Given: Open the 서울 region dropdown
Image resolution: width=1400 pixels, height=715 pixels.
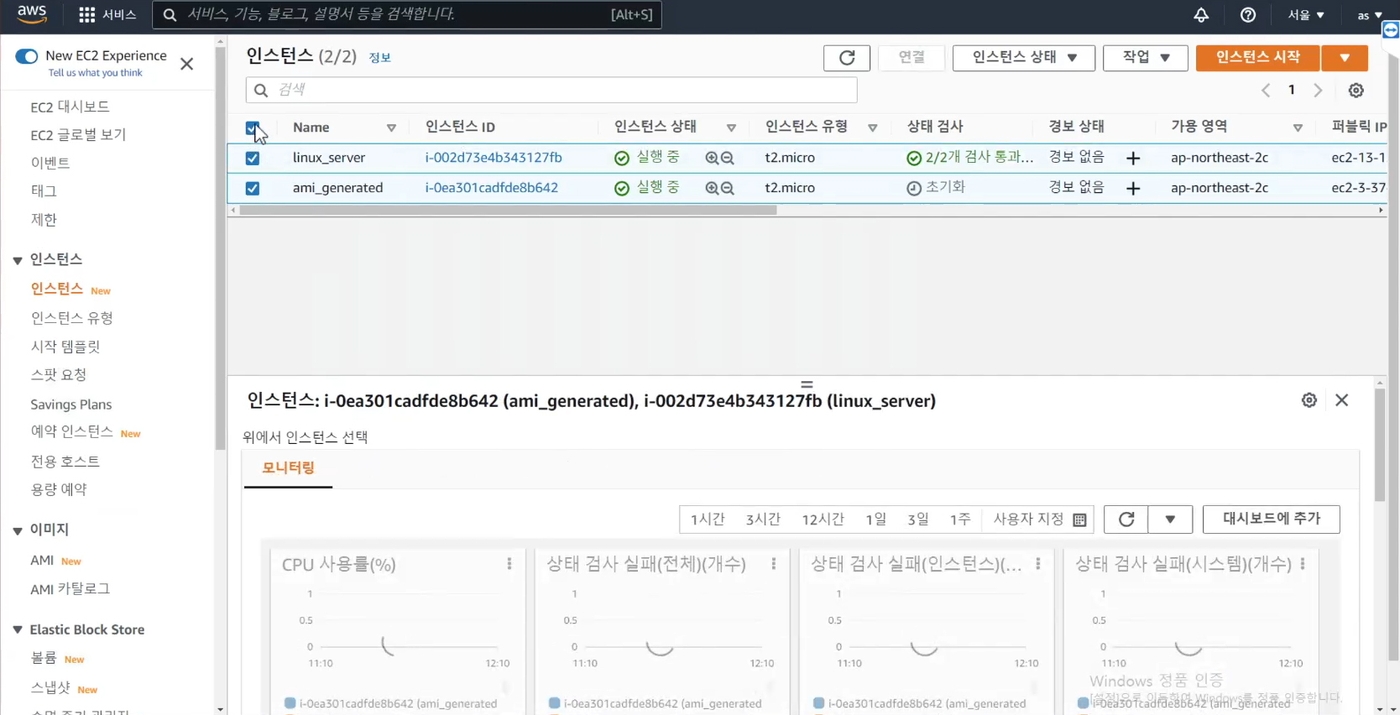Looking at the screenshot, I should pos(1306,15).
